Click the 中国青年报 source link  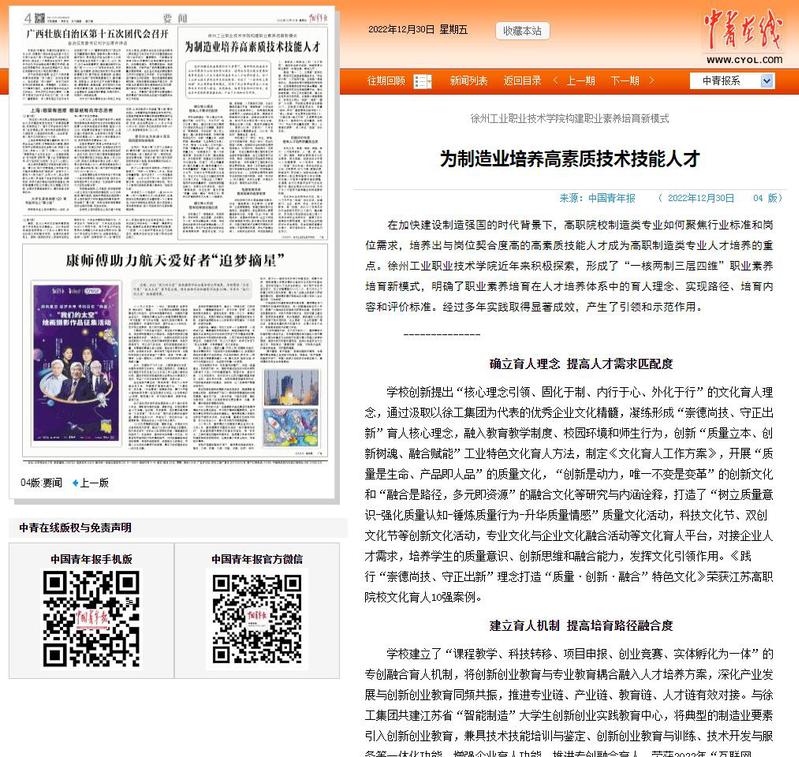(x=611, y=198)
